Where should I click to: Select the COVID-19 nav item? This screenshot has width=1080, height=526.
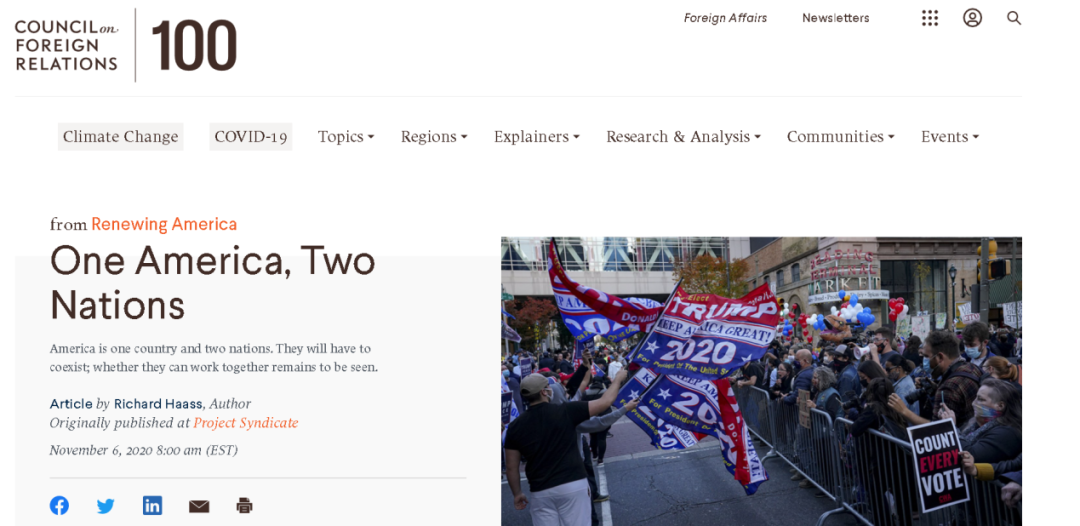coord(251,136)
